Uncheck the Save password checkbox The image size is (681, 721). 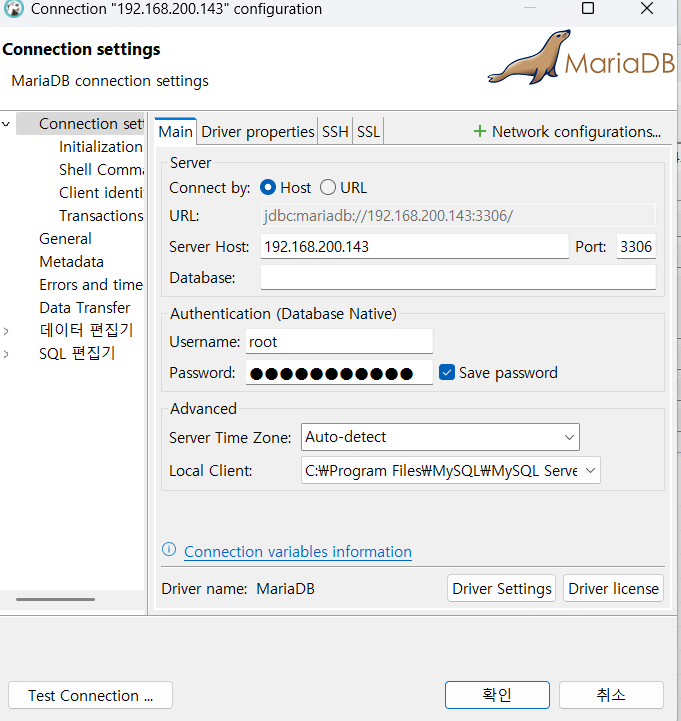447,372
